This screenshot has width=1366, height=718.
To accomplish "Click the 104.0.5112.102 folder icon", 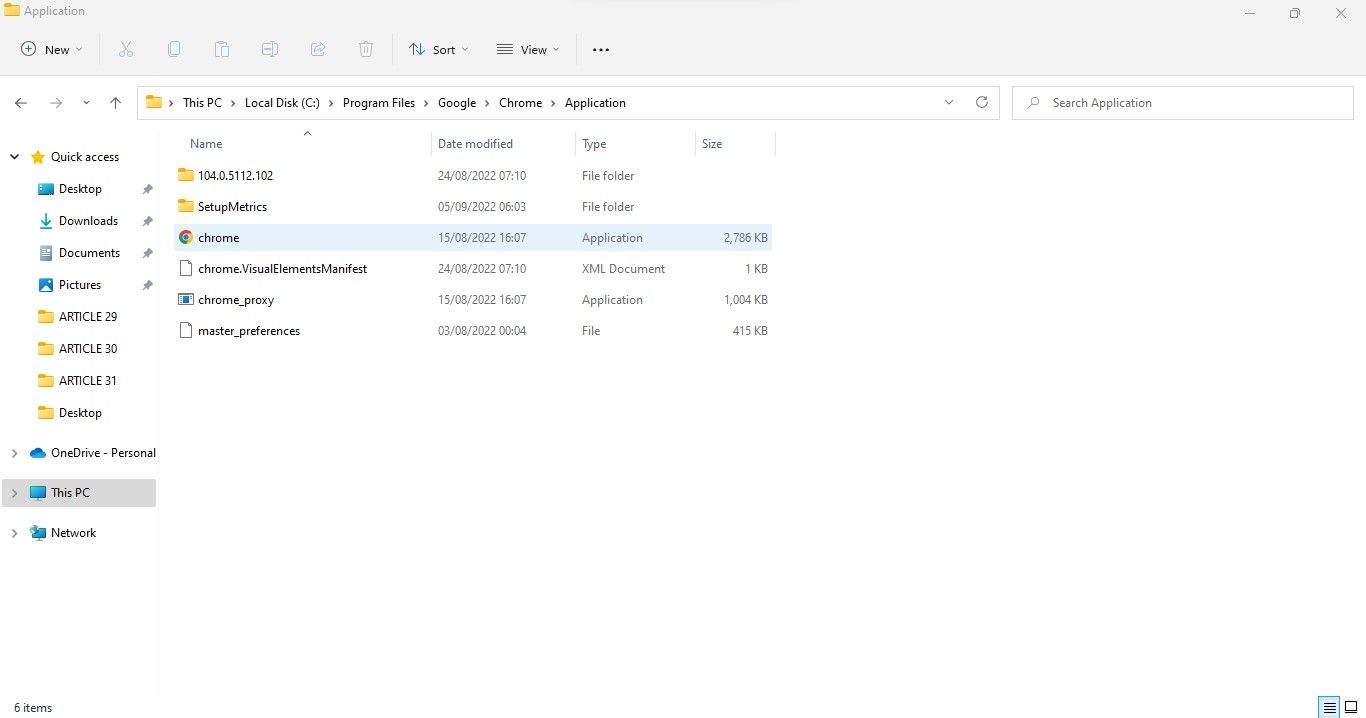I will [x=185, y=175].
